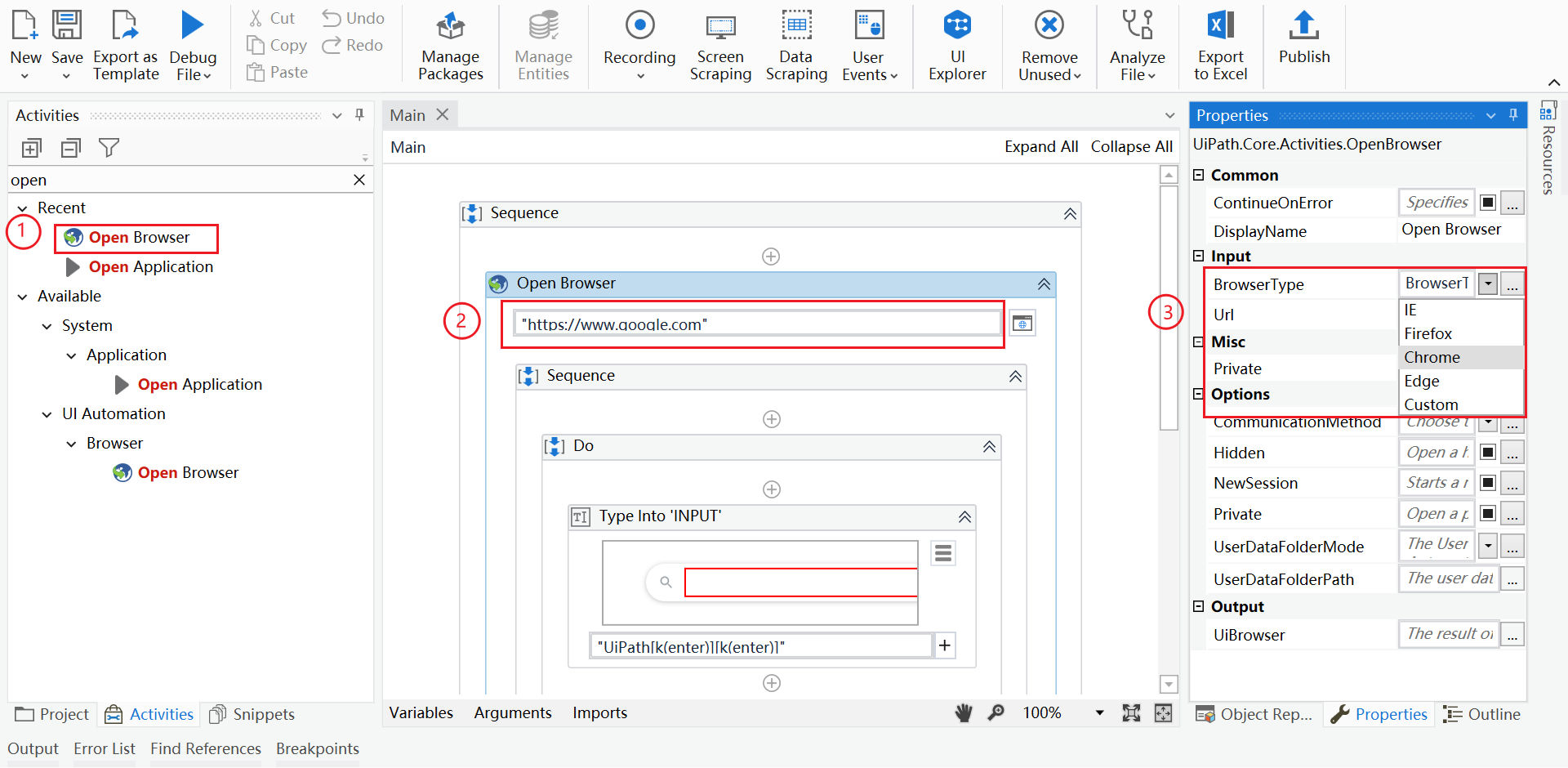Click the Collapse All link

click(x=1132, y=146)
